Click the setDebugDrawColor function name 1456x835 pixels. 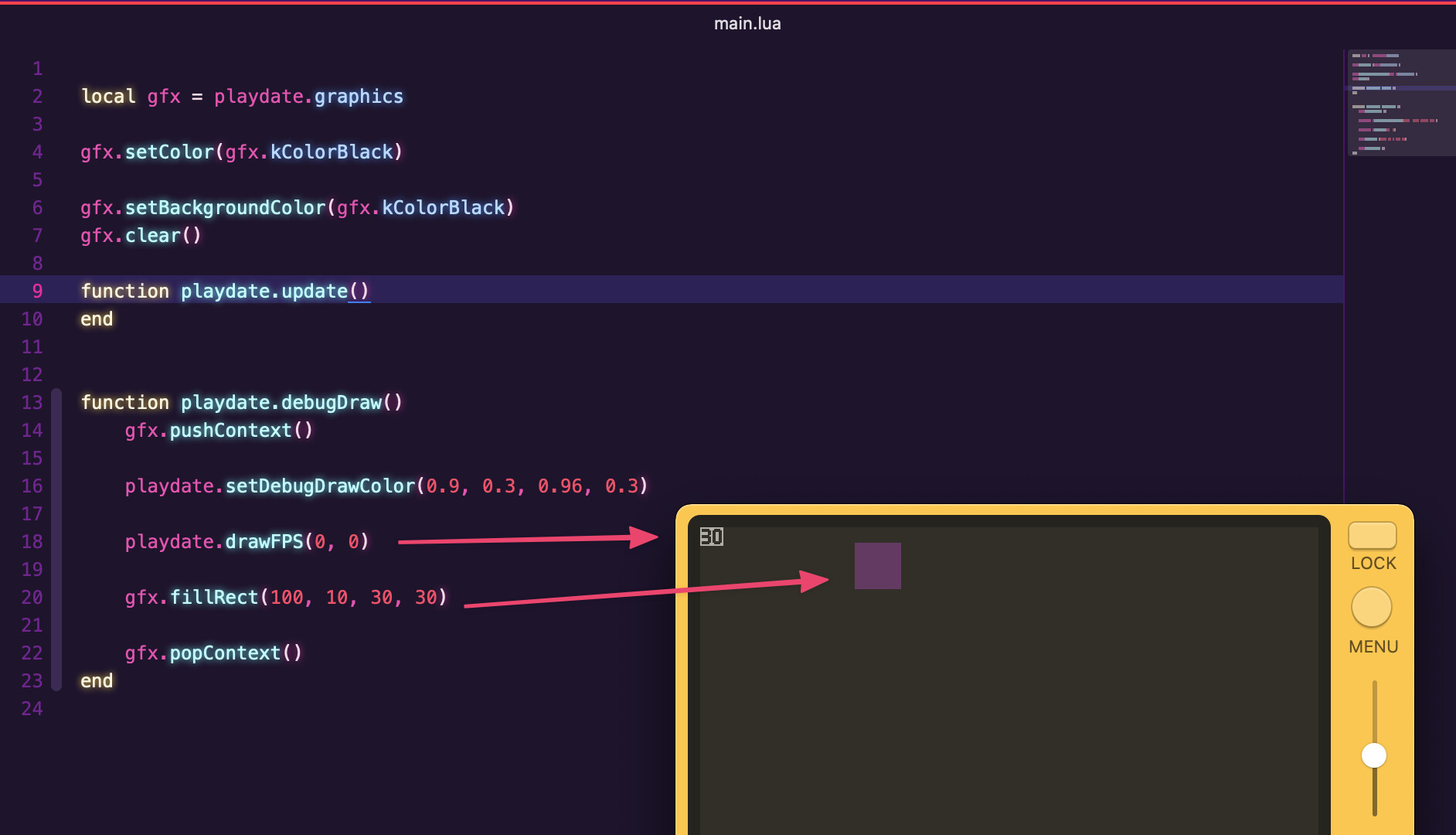pyautogui.click(x=320, y=486)
